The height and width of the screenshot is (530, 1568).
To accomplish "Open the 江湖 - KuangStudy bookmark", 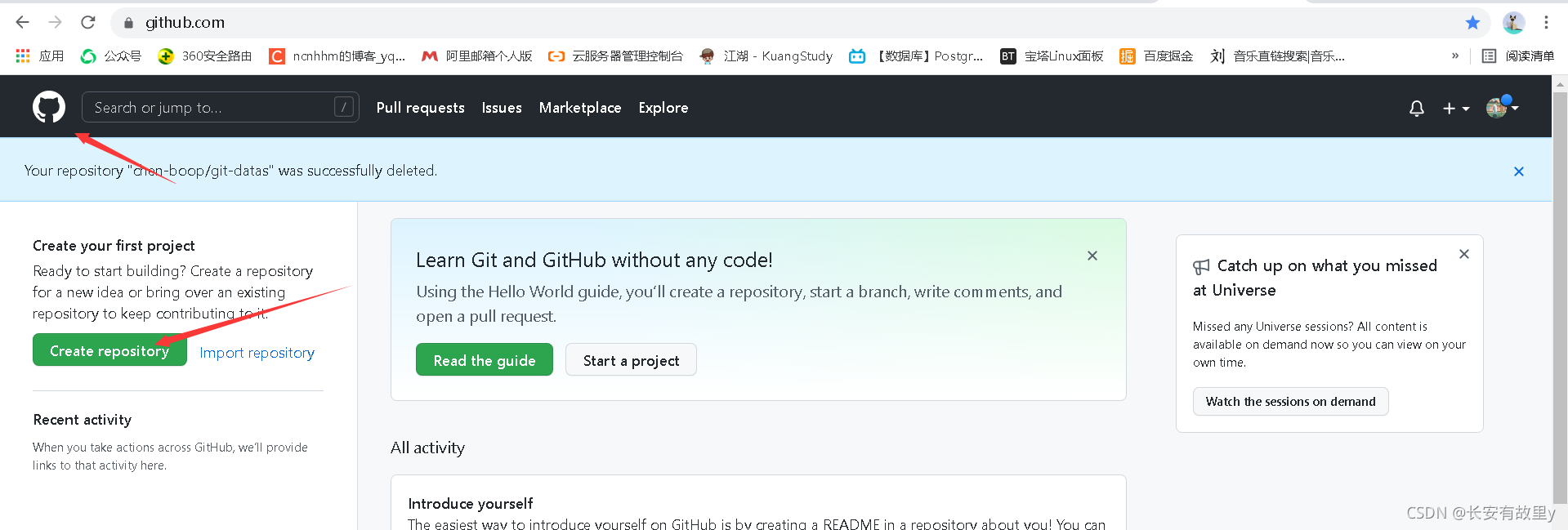I will [766, 56].
